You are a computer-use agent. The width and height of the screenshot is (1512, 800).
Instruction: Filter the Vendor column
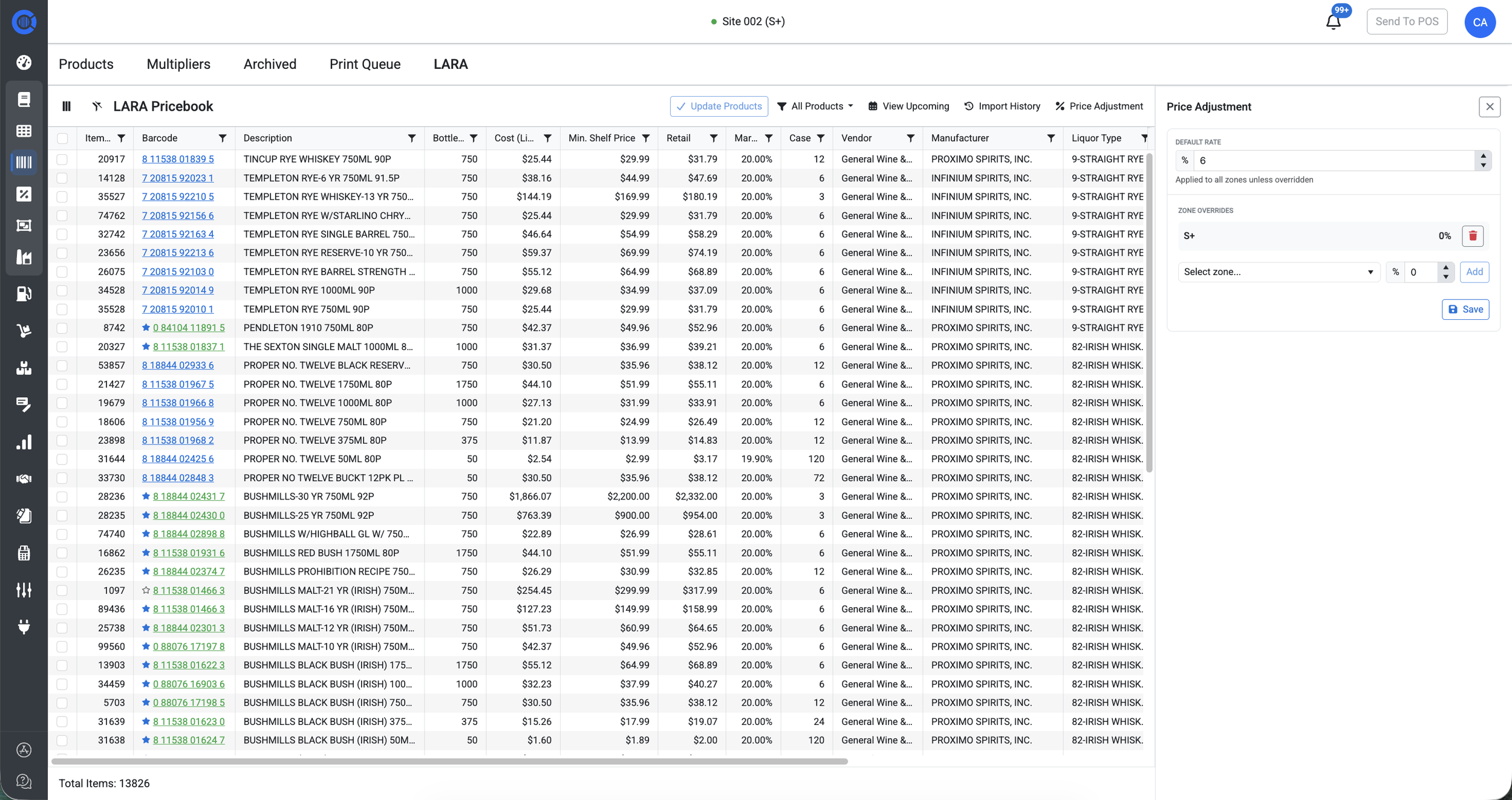point(910,138)
